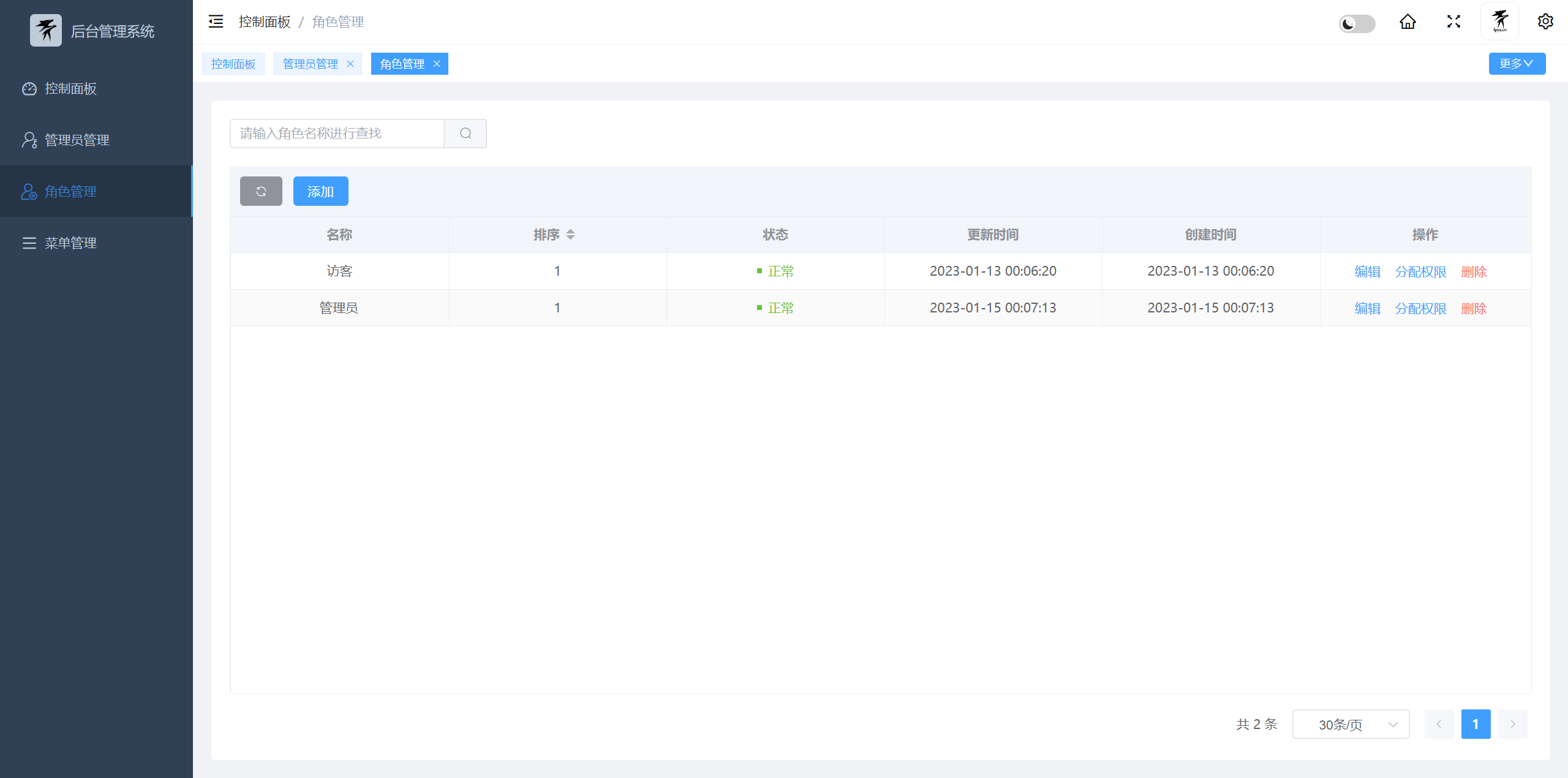
Task: Refresh the table with the reload button
Action: pos(261,191)
